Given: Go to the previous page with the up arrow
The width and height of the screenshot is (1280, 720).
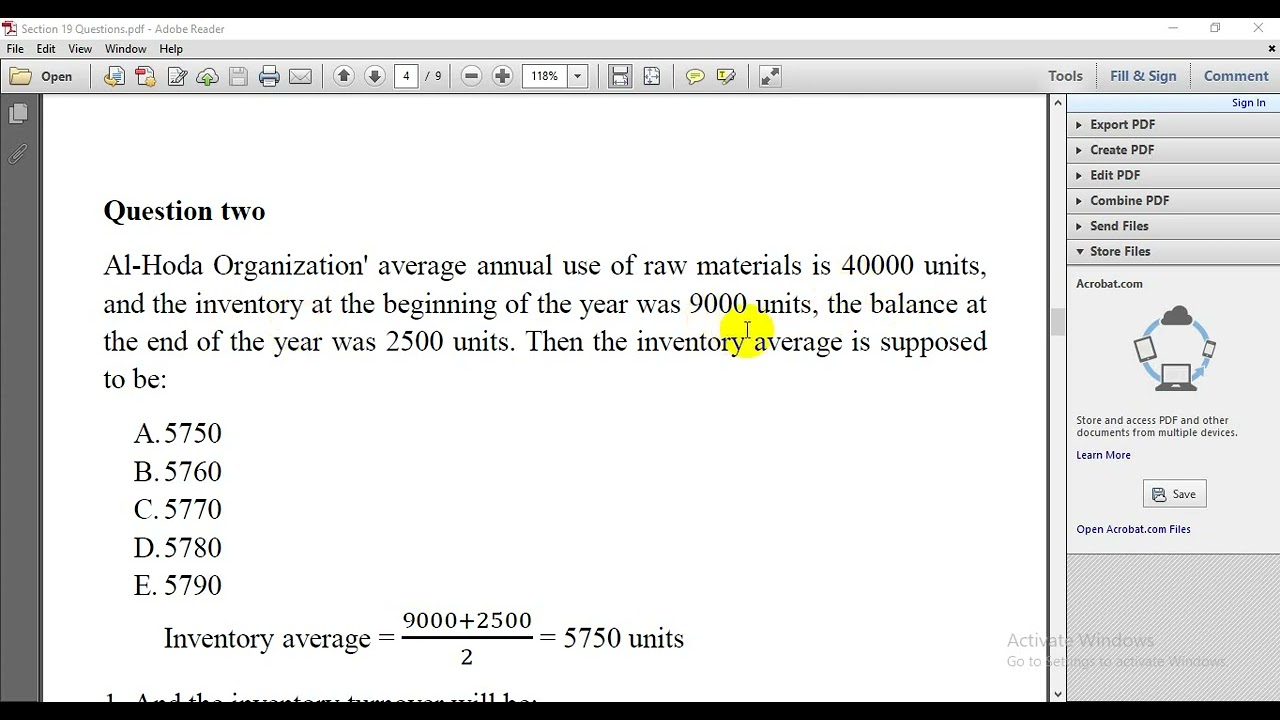Looking at the screenshot, I should (x=343, y=76).
